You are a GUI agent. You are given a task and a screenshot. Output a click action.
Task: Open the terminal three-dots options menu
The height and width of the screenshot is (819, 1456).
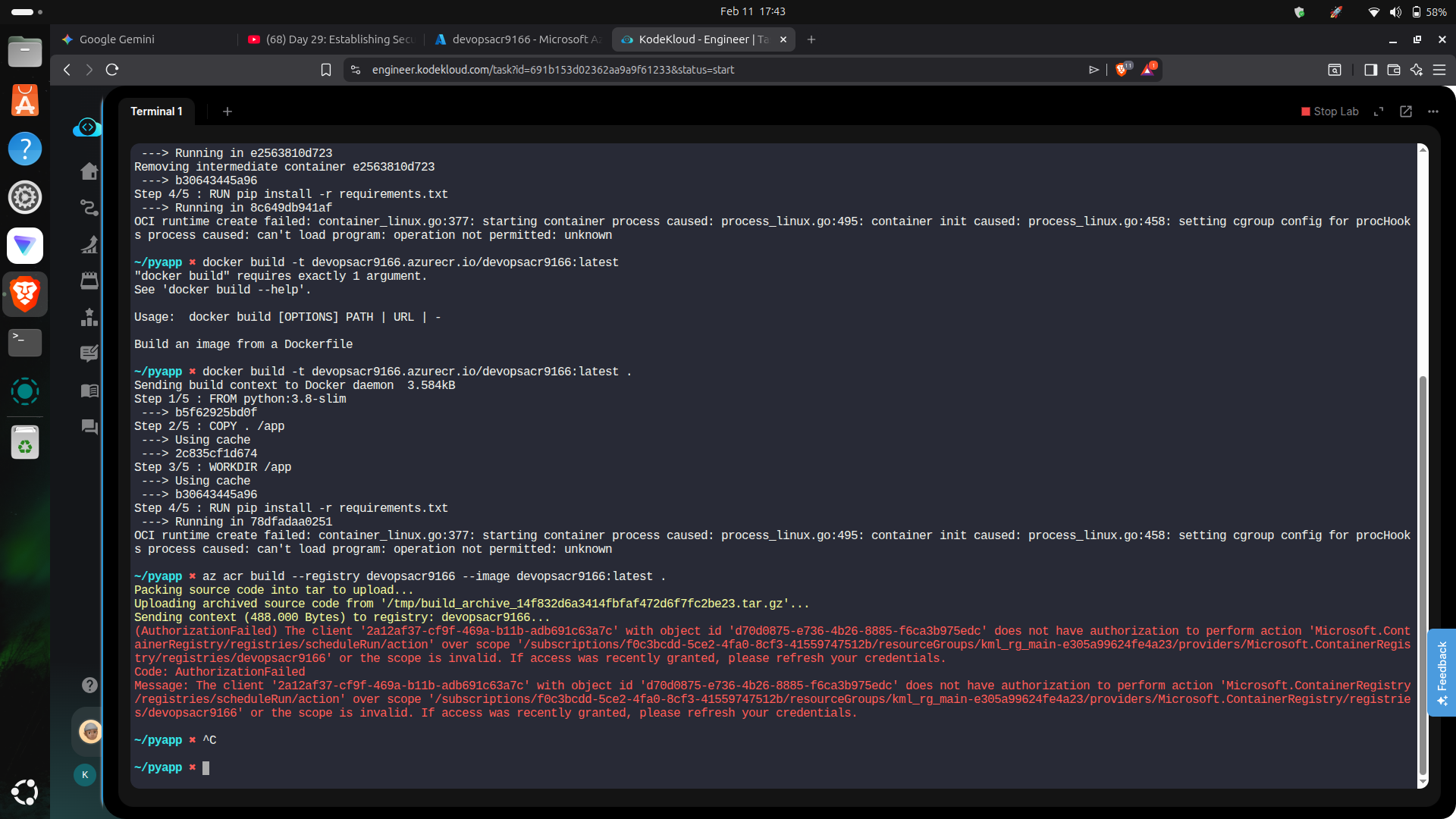click(x=1433, y=111)
